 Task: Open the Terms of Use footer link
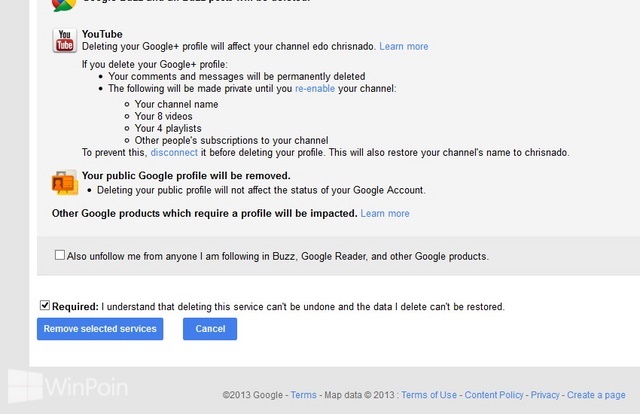[429, 395]
